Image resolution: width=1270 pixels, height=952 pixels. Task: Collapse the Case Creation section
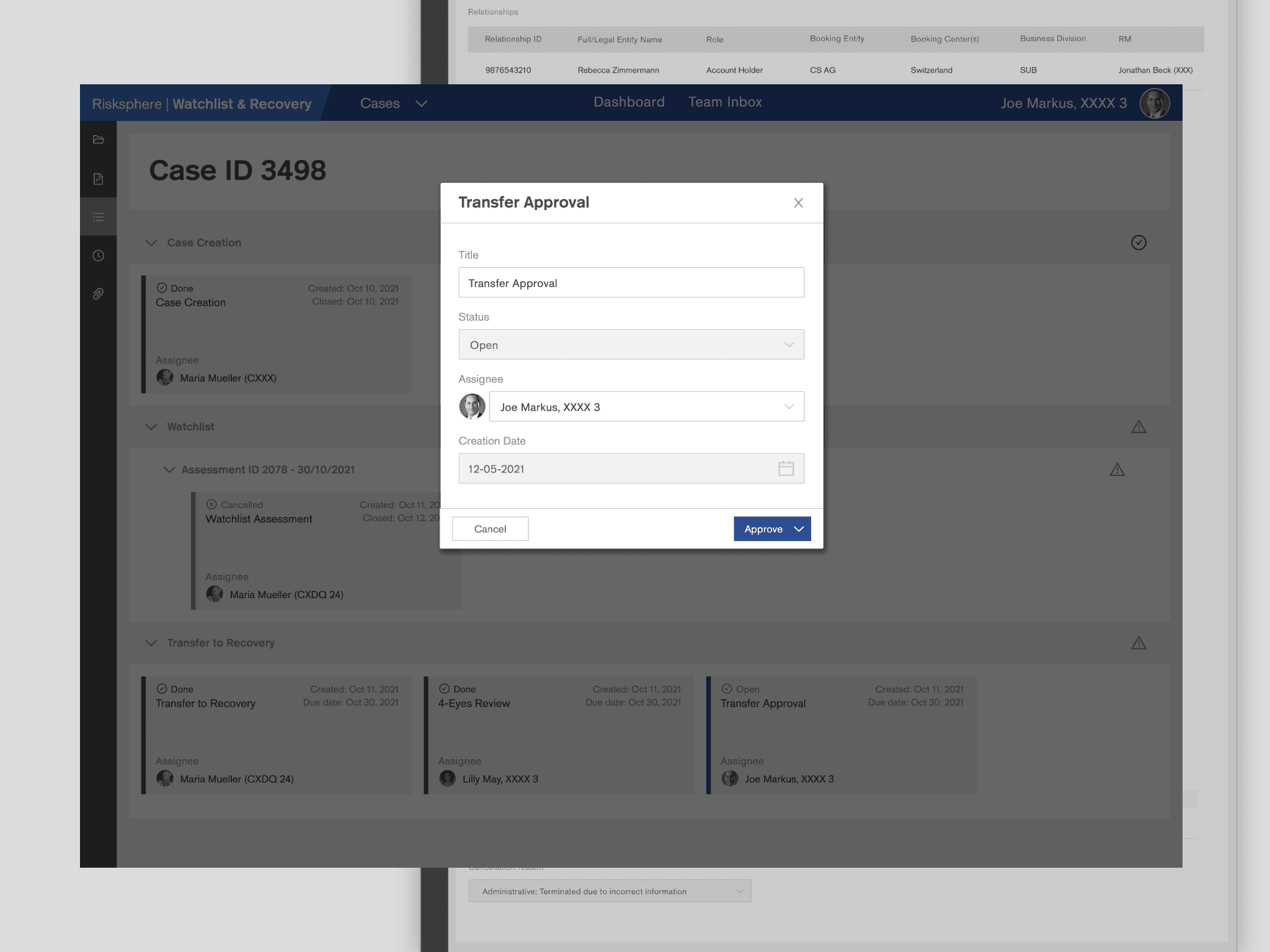151,243
